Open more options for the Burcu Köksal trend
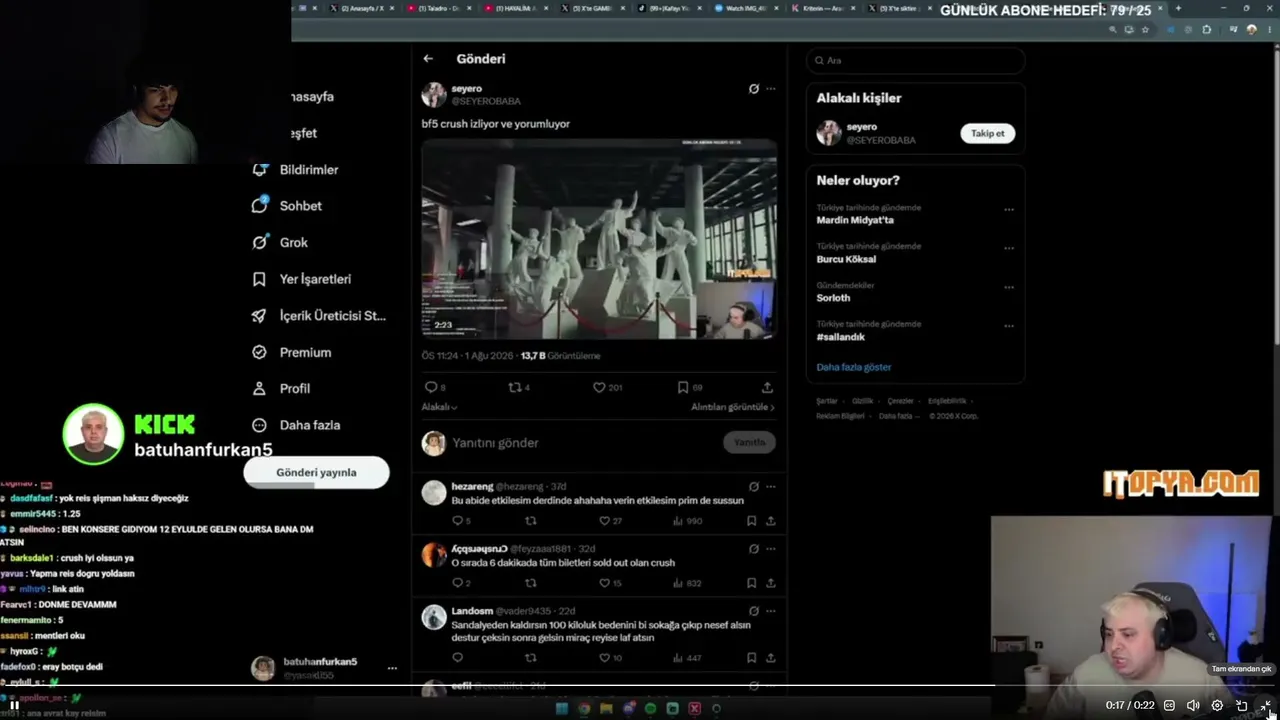Screen dimensions: 1280x720 point(1009,248)
